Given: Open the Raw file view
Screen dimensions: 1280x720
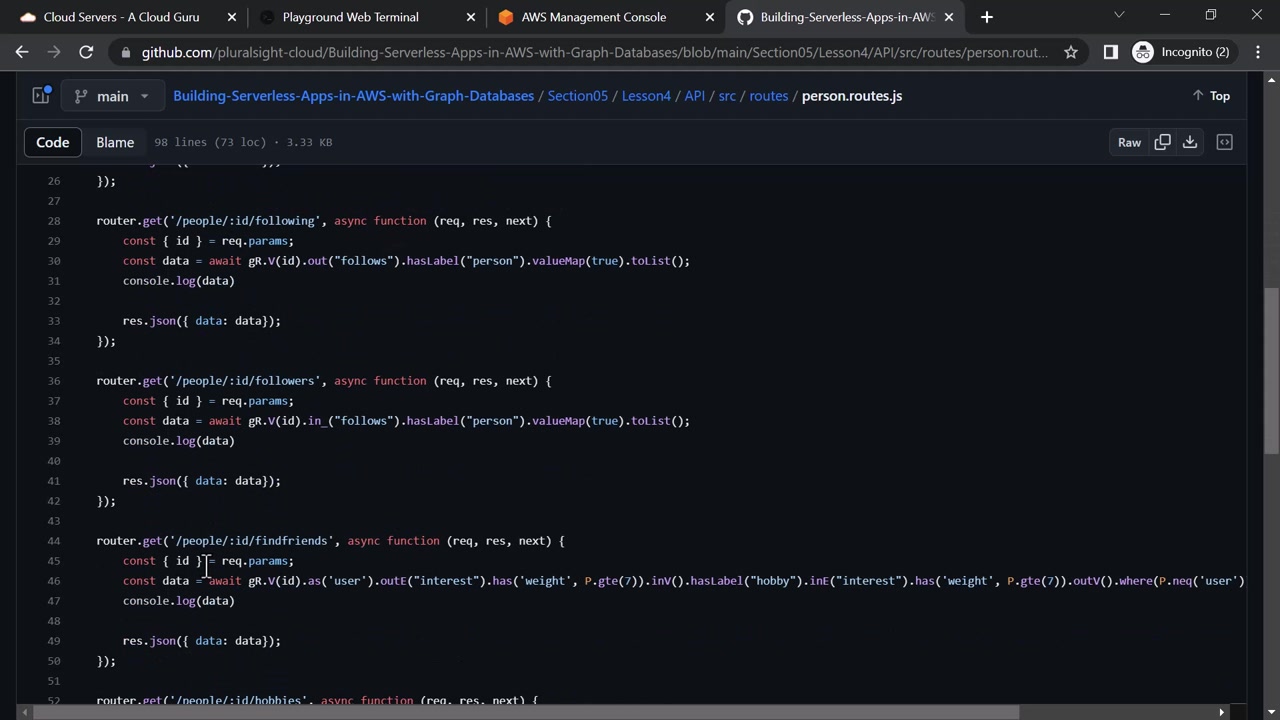Looking at the screenshot, I should (x=1129, y=142).
